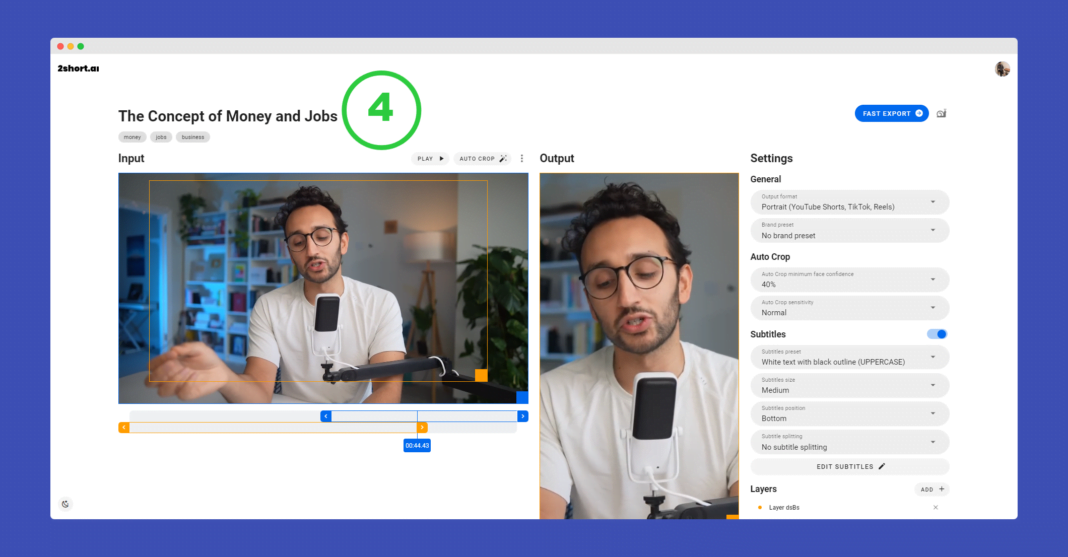Add a new layer
The width and height of the screenshot is (1068, 557).
(932, 489)
